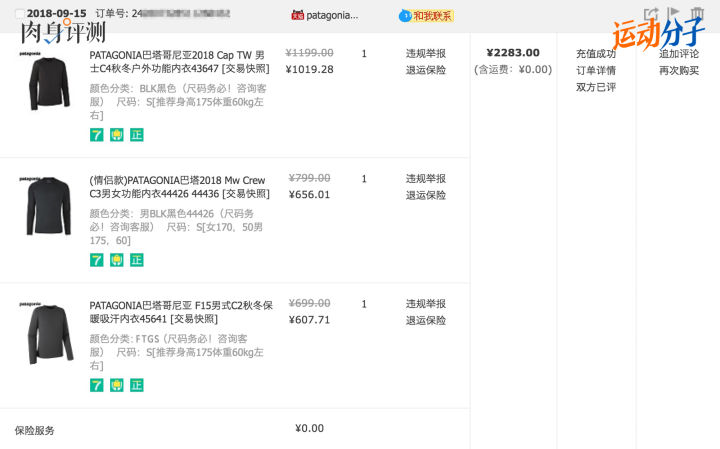720x449 pixels.
Task: Click the Tmall shop icon before patagonia
Action: tap(298, 15)
